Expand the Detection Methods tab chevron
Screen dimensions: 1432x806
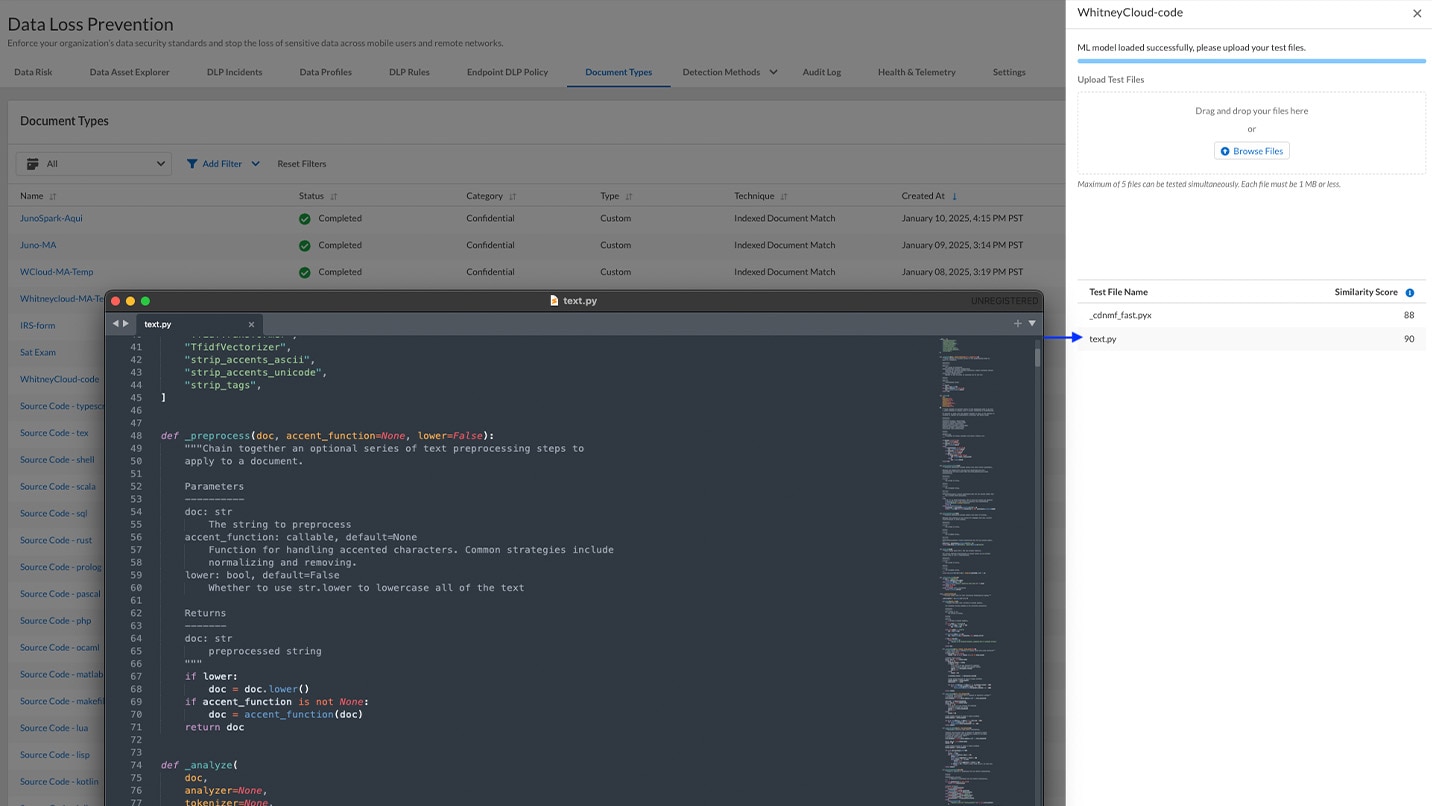click(773, 72)
